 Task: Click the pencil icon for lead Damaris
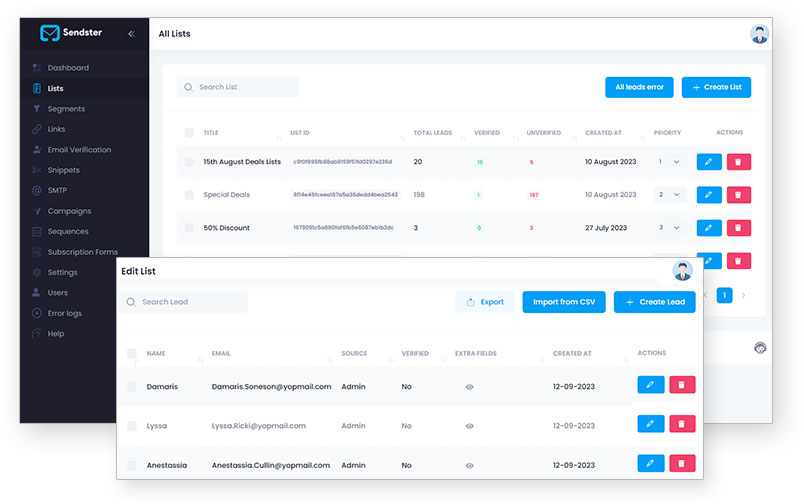click(x=651, y=385)
